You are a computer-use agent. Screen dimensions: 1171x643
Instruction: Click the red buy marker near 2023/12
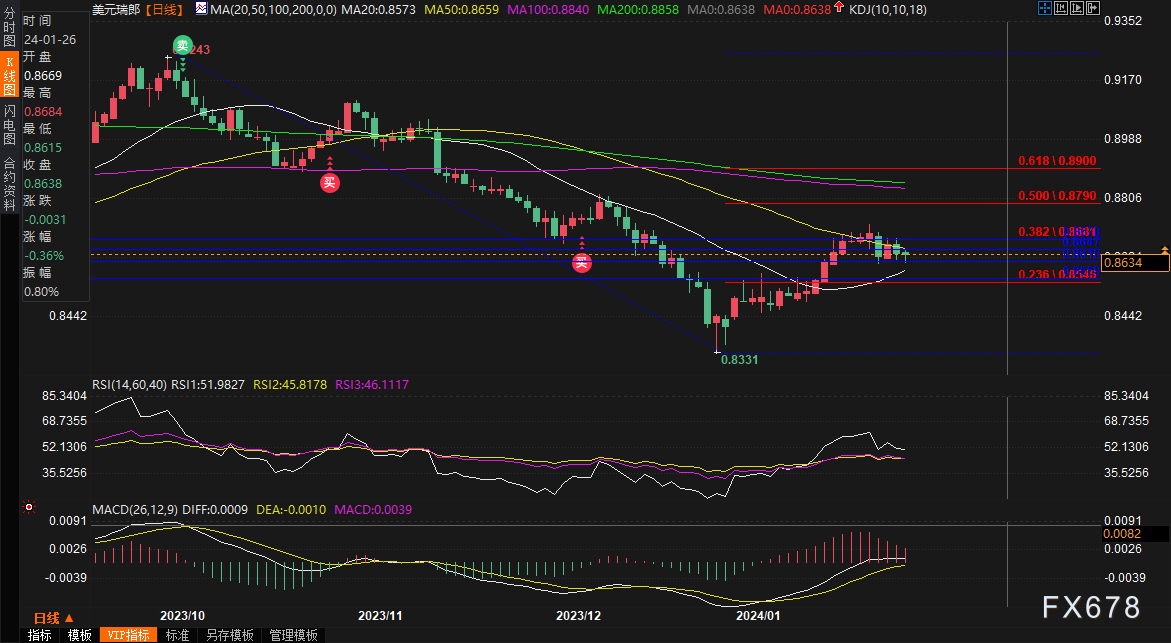[x=581, y=263]
